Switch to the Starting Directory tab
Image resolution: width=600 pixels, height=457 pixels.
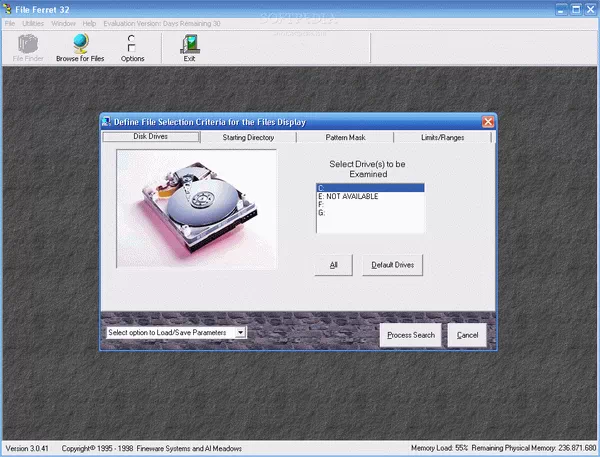[x=248, y=137]
